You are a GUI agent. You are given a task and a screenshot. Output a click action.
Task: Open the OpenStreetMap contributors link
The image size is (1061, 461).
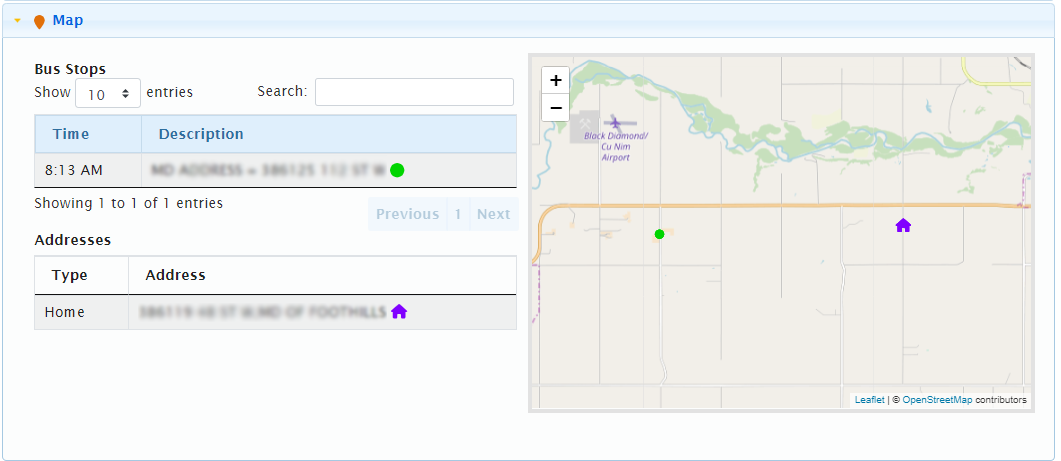pos(937,400)
